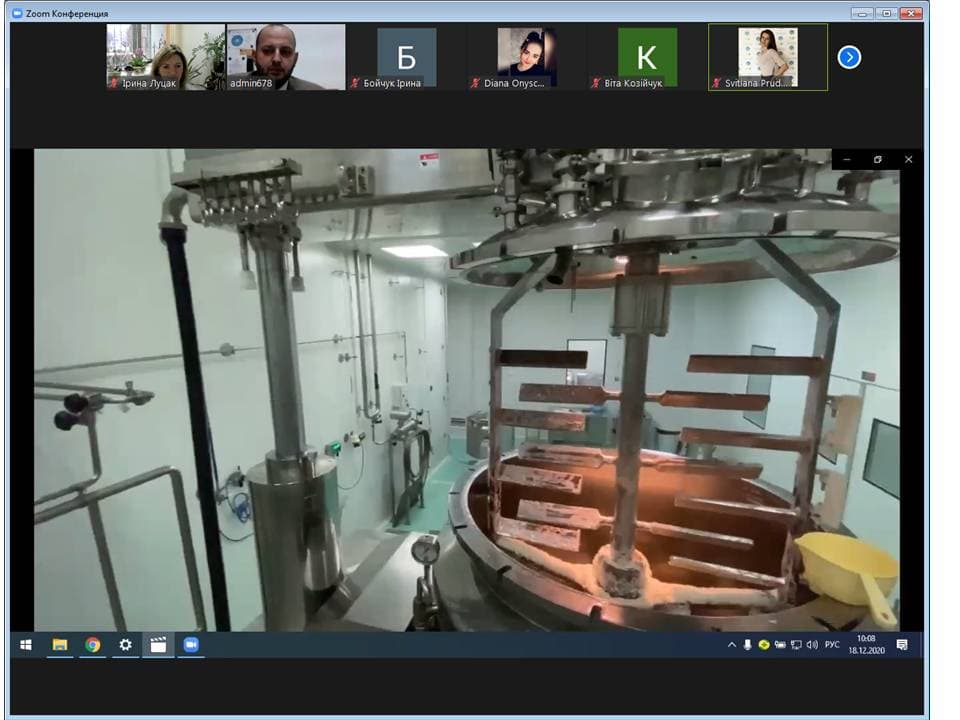Select Віта Козійчук participant tile
Screen dimensions: 960x720
[x=647, y=57]
